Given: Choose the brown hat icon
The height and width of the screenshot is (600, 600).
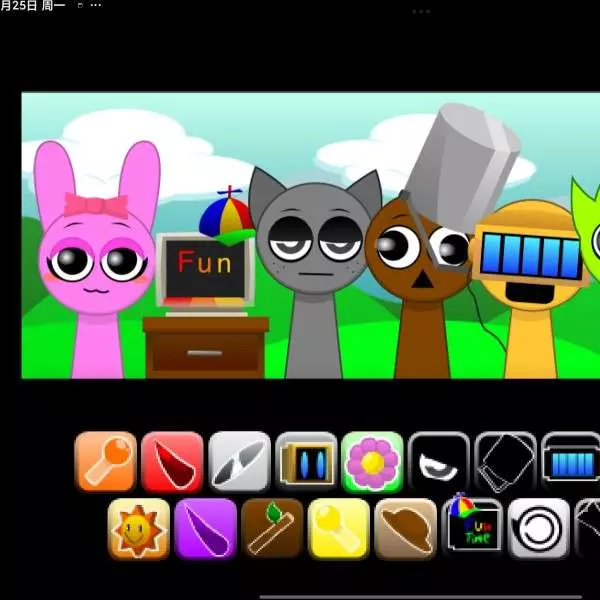Looking at the screenshot, I should point(406,528).
